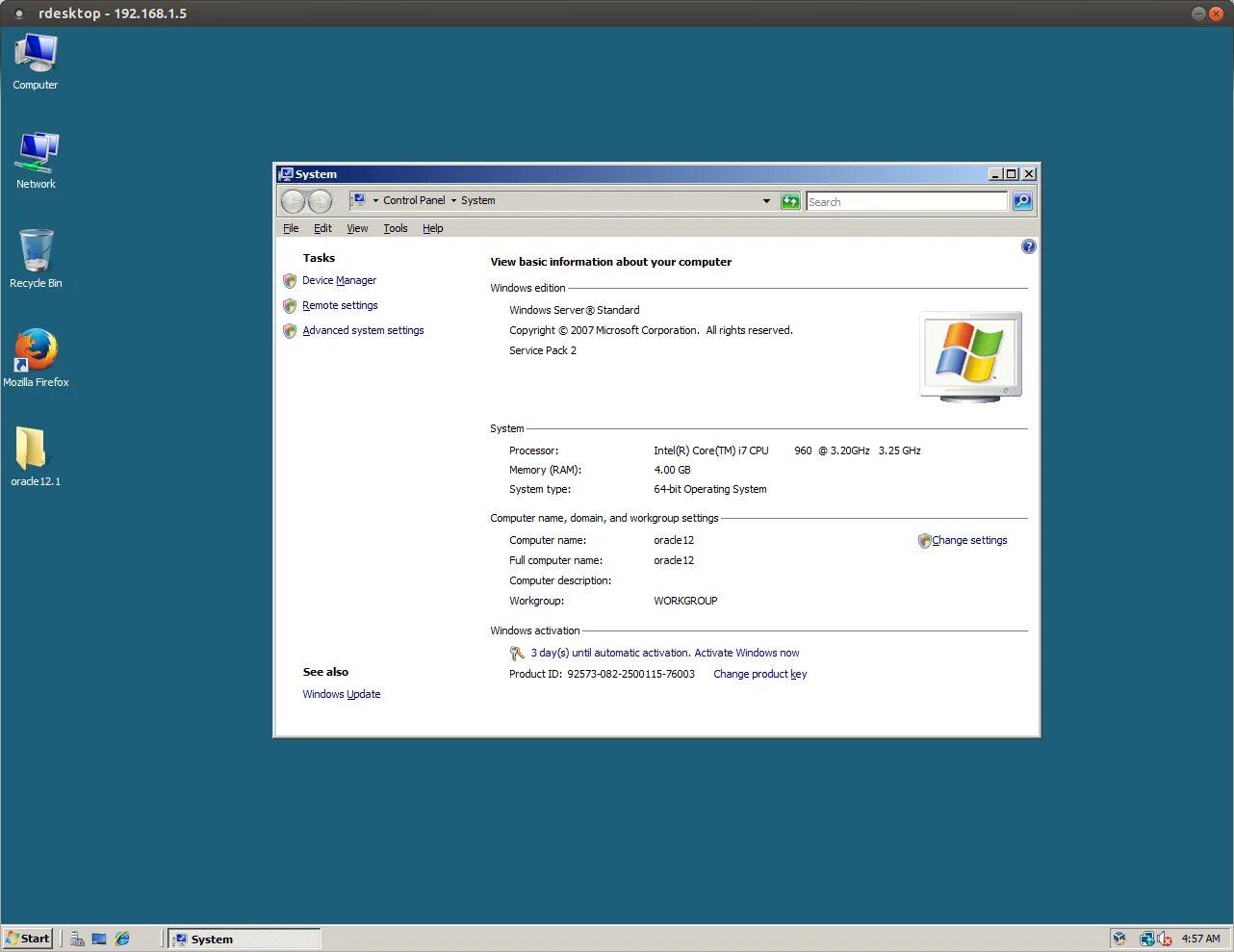Click the Activate Windows now link
1234x952 pixels.
pyautogui.click(x=747, y=653)
